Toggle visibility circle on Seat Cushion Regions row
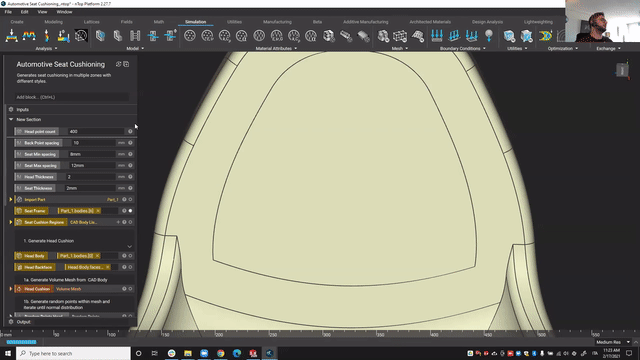 tap(131, 222)
